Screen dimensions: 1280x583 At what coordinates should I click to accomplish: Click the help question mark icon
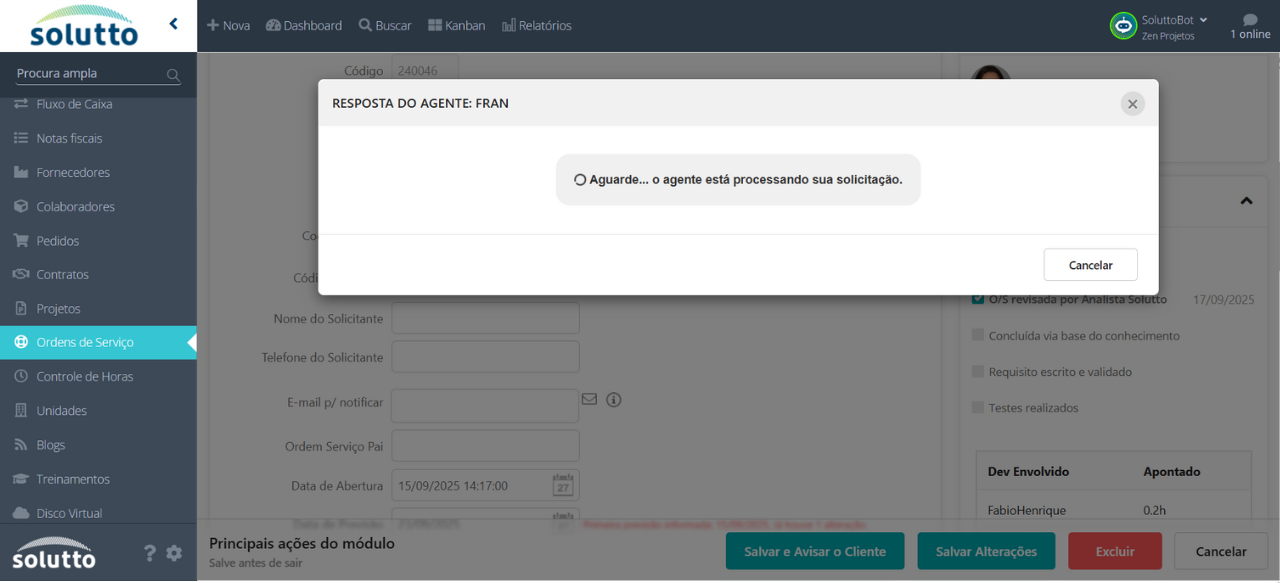[150, 553]
